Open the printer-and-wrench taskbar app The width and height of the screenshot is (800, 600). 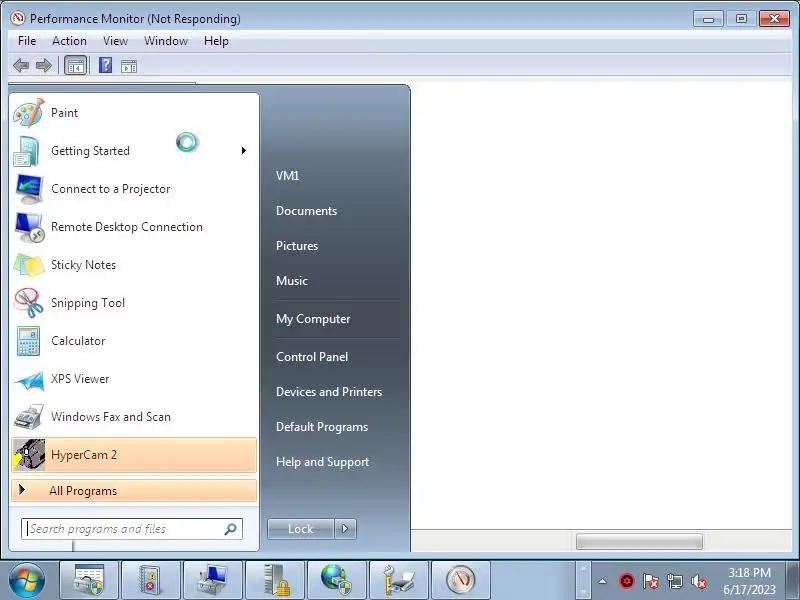[399, 580]
